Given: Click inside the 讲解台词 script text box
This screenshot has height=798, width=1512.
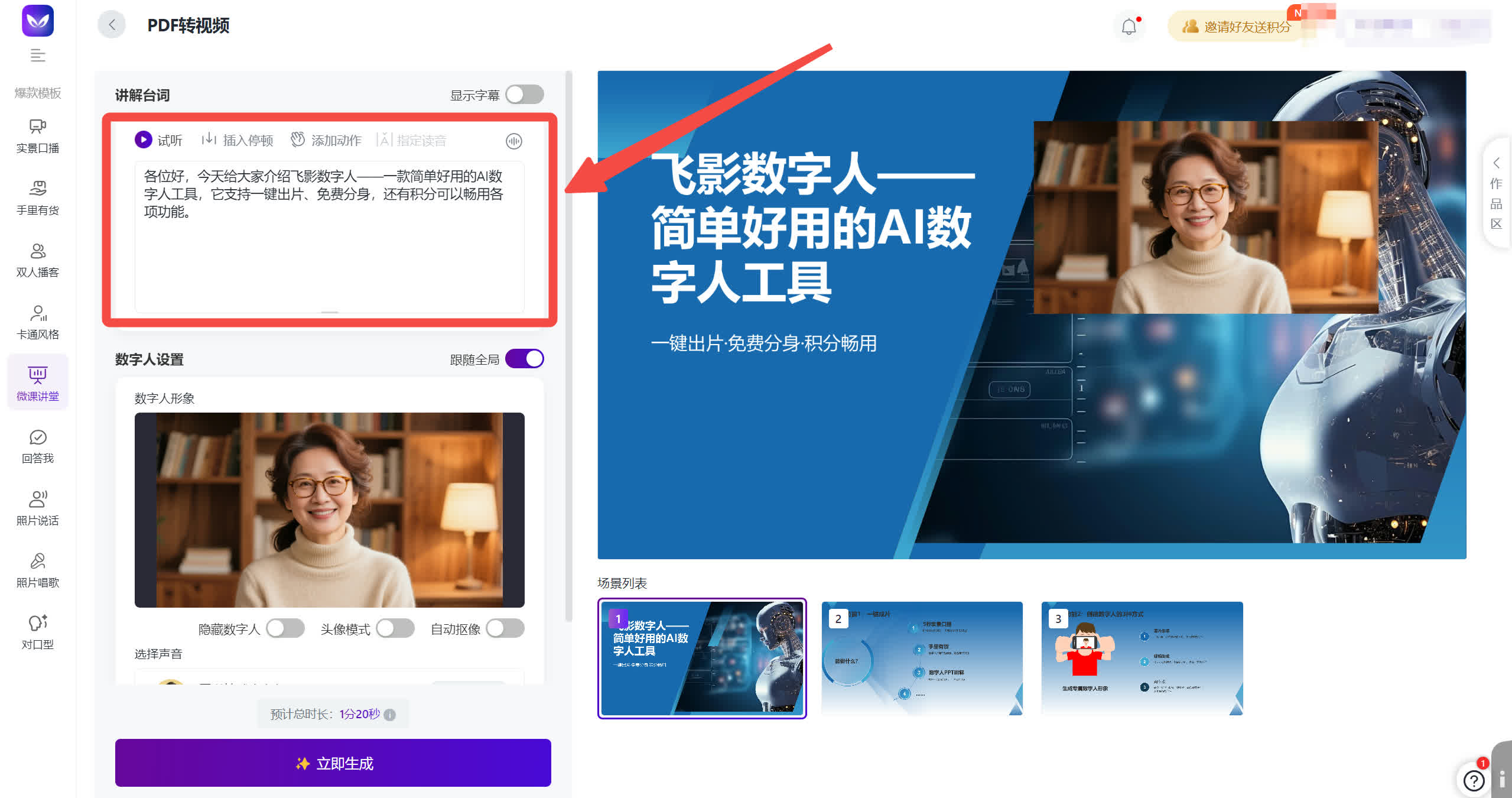Looking at the screenshot, I should tap(330, 236).
